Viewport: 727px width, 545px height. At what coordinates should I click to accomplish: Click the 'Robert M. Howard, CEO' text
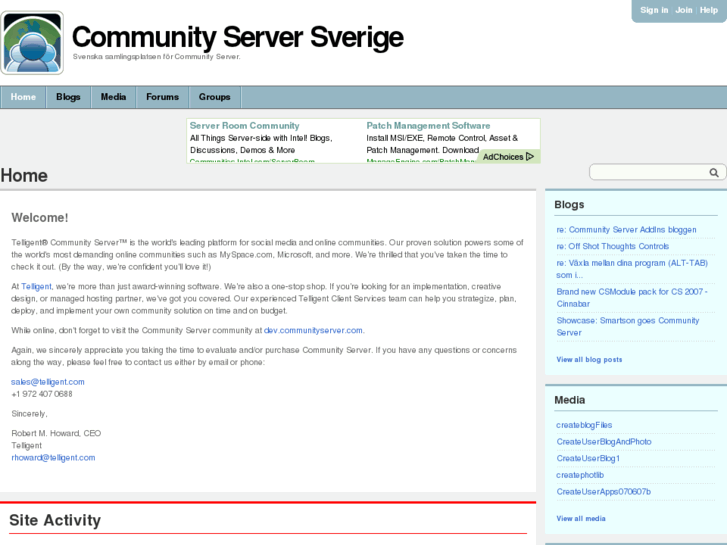coord(56,433)
